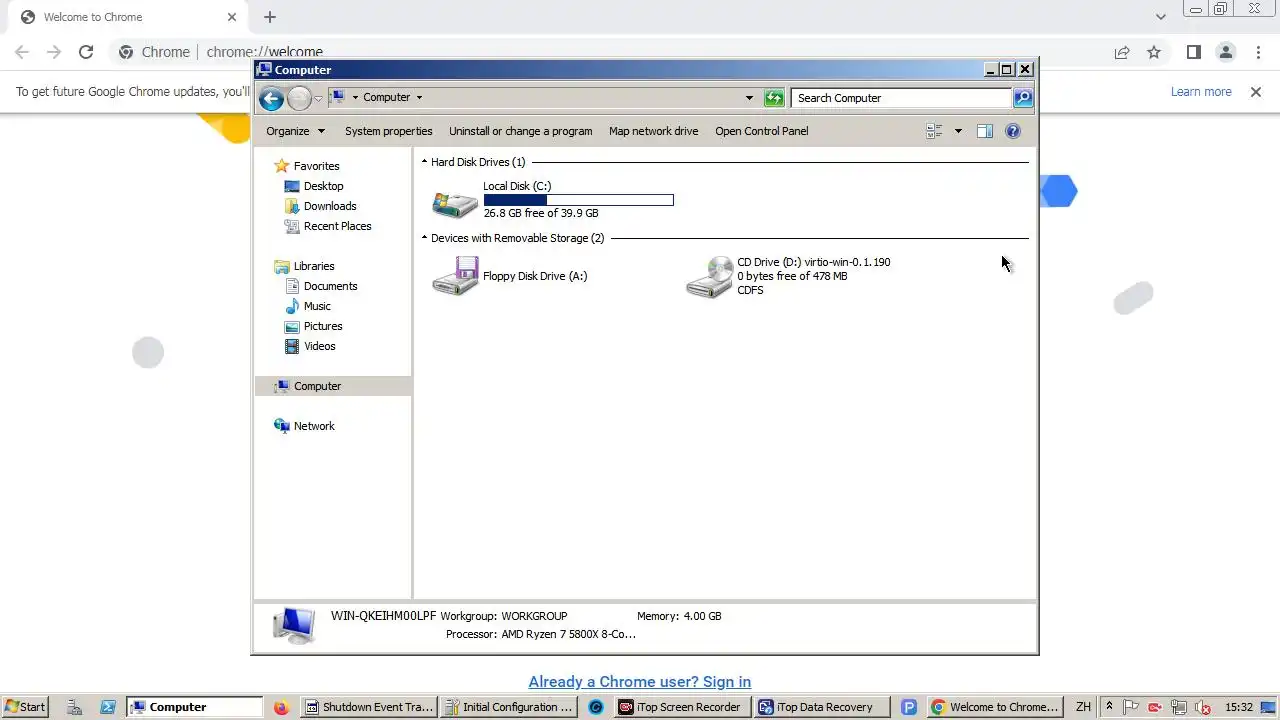Click Already a Chrome user? Sign in
The width and height of the screenshot is (1280, 720).
[x=640, y=682]
